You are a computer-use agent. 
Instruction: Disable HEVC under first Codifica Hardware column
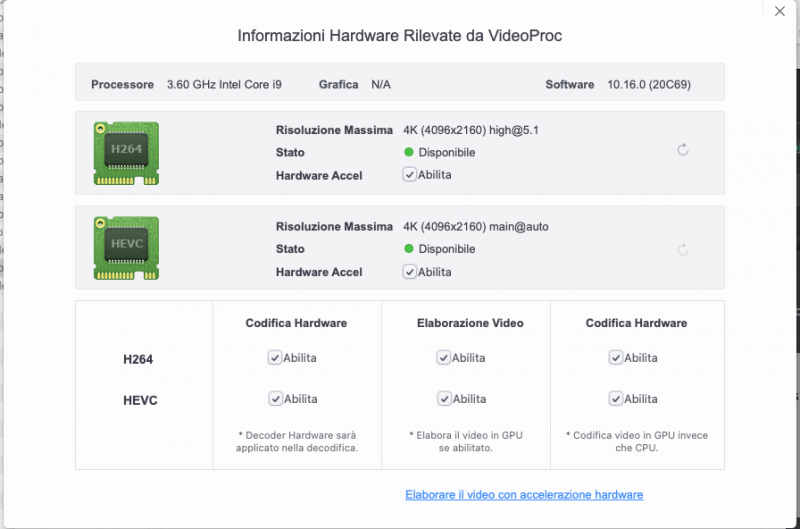click(275, 398)
